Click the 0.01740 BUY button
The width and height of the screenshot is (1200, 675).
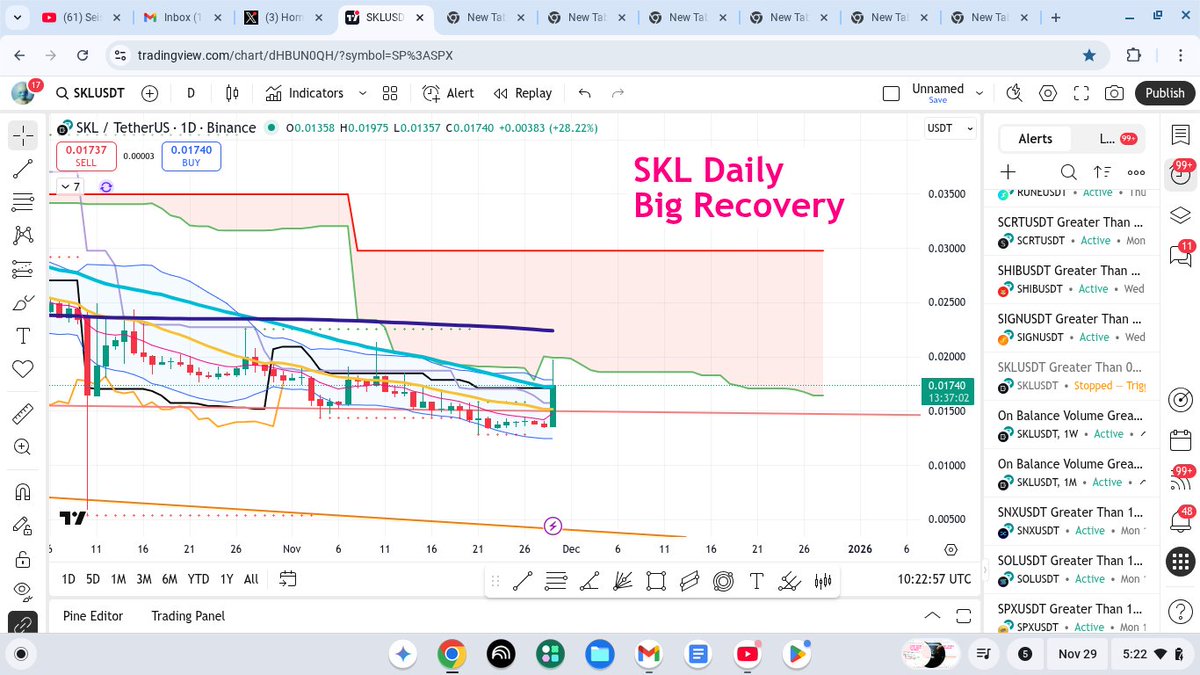pos(191,155)
